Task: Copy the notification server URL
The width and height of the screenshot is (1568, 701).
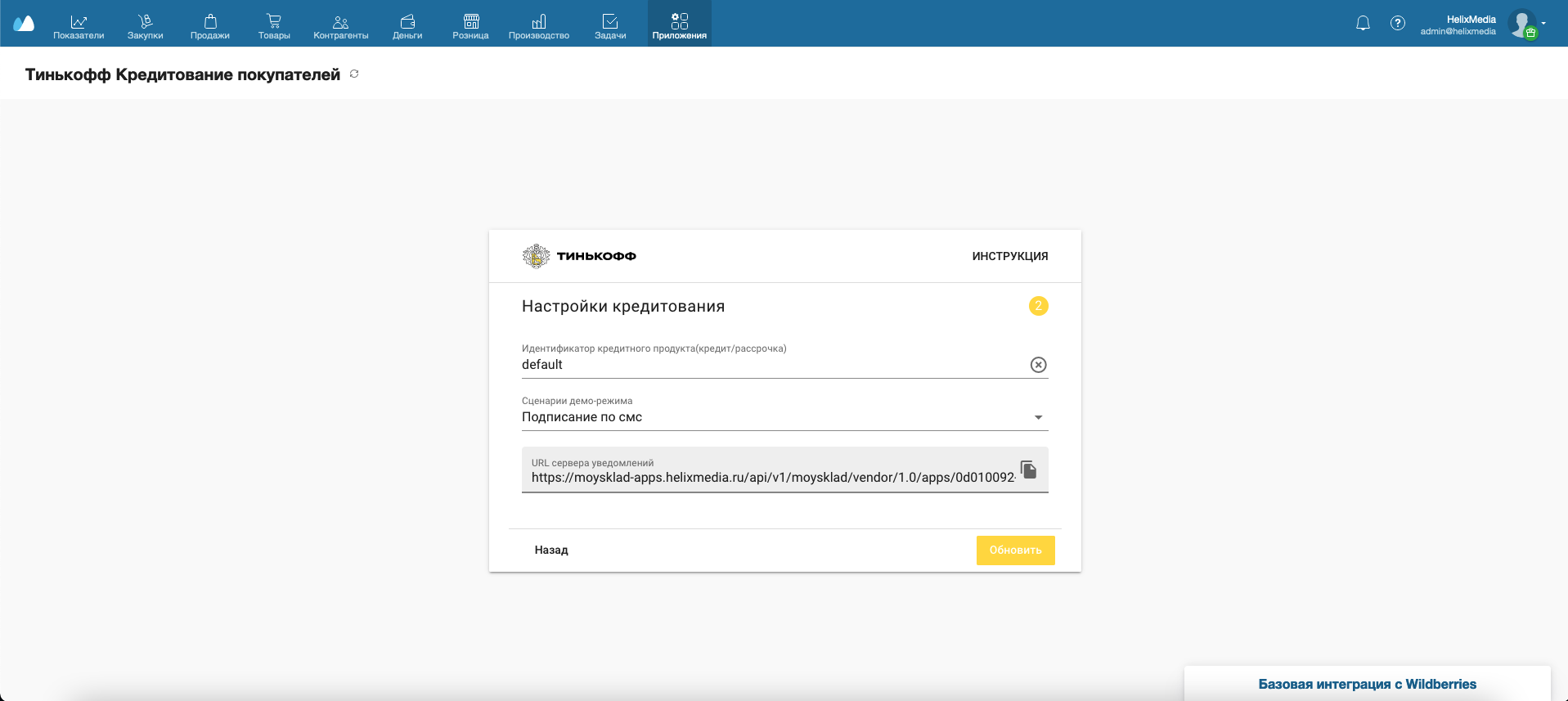Action: coord(1029,470)
